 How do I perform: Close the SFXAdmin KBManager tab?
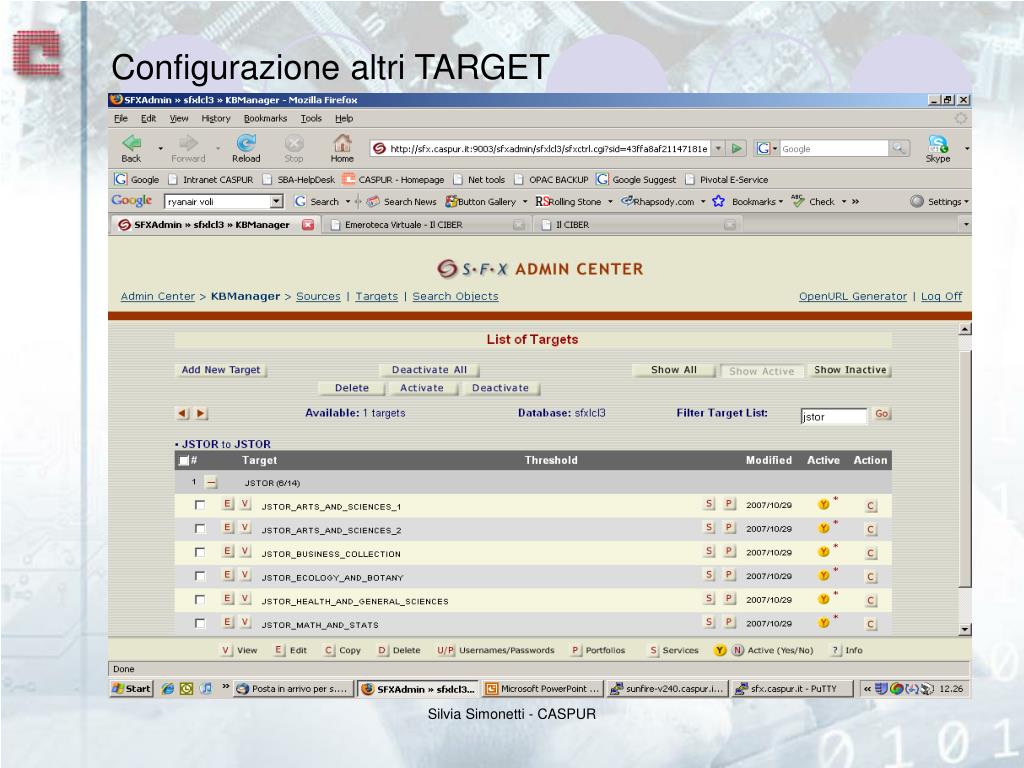[308, 225]
